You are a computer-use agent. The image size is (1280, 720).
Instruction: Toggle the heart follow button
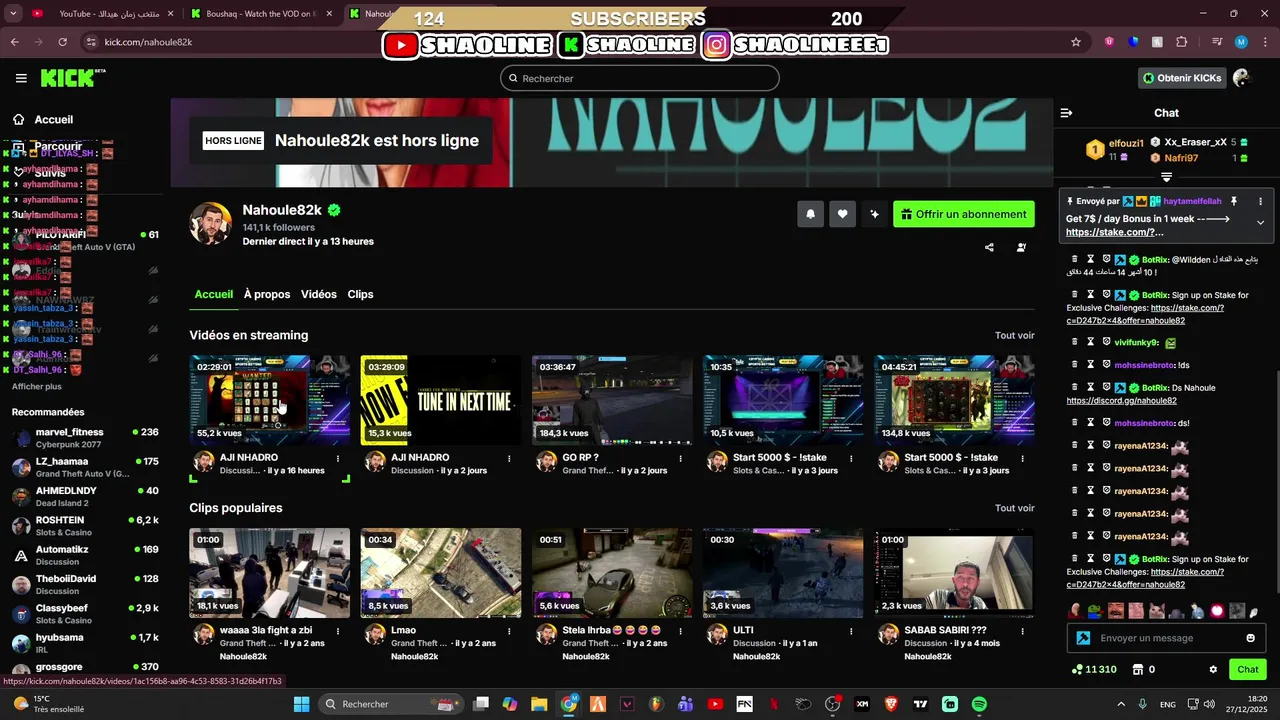pos(842,214)
